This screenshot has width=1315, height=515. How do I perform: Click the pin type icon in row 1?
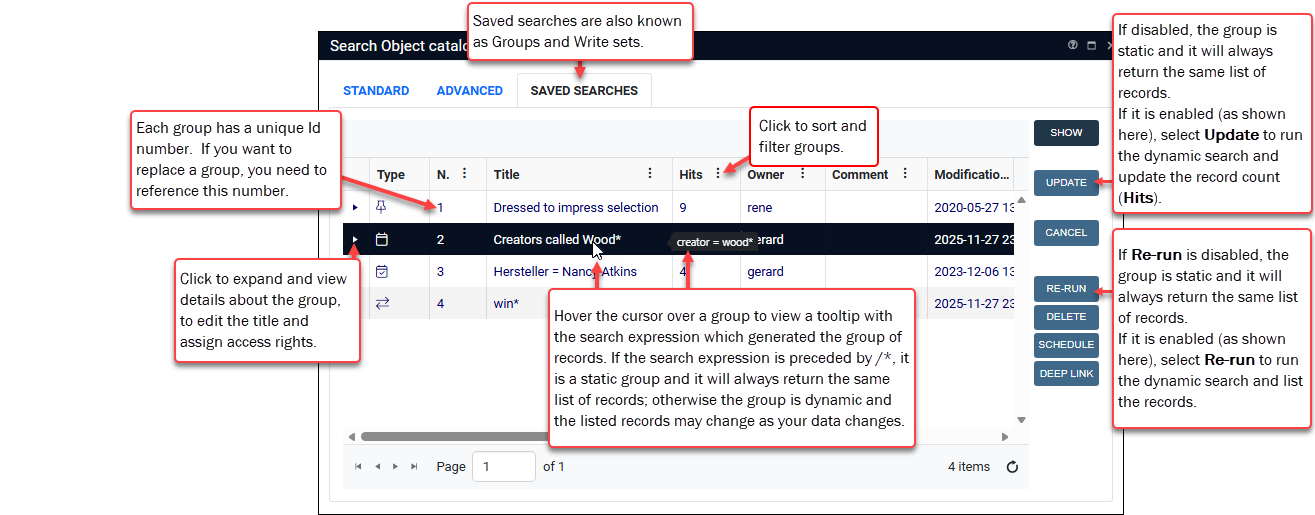381,207
